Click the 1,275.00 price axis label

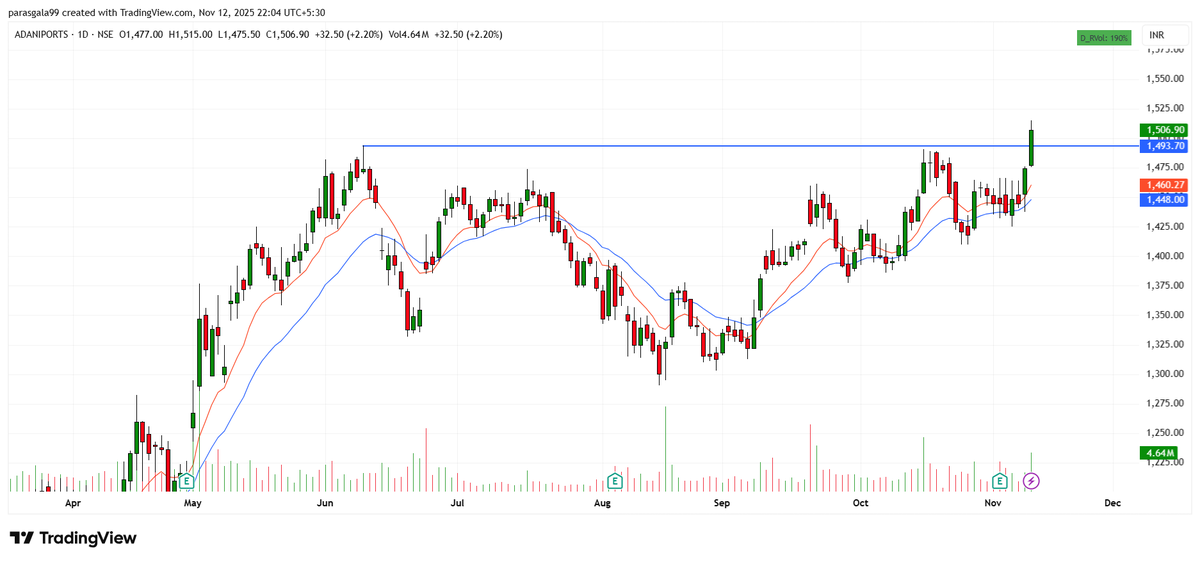pos(1166,403)
